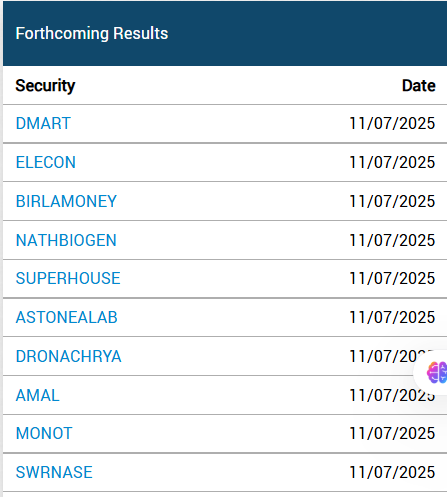Open the AMAL security link

37,395
